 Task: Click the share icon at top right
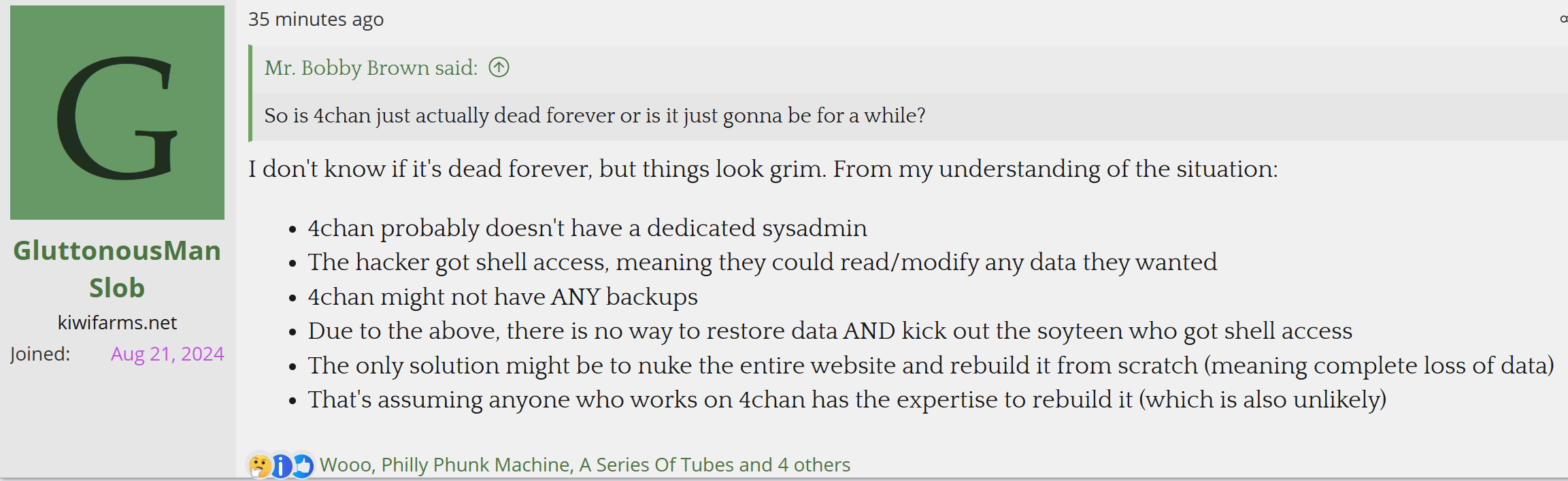[x=1563, y=19]
